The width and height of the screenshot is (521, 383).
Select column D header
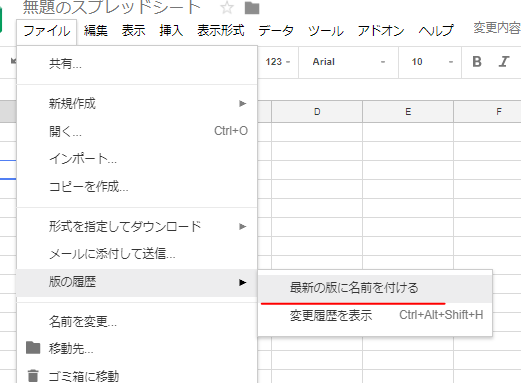[x=317, y=112]
